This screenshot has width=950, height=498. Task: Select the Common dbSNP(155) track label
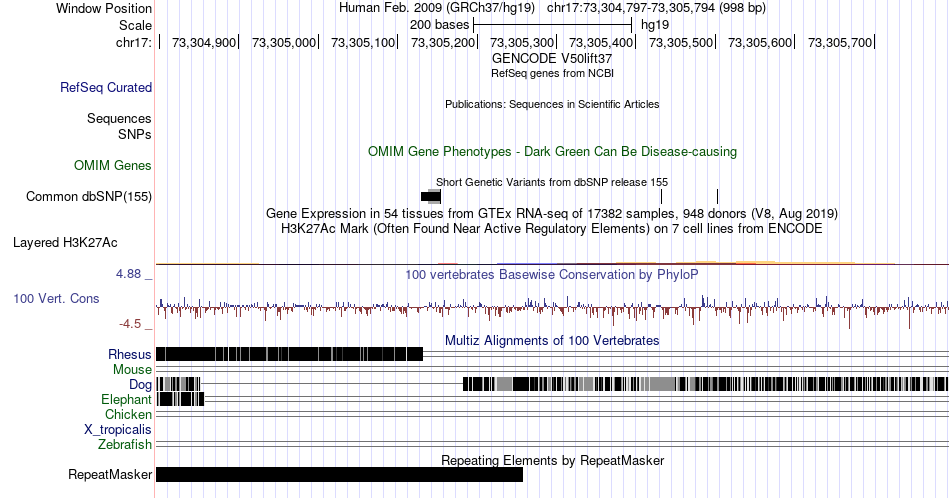click(x=88, y=196)
